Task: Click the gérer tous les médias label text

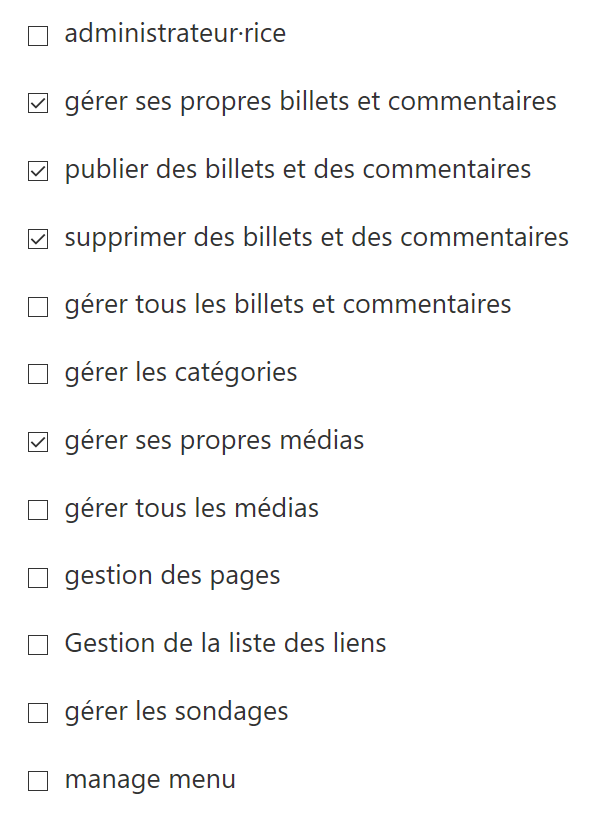Action: [x=191, y=508]
